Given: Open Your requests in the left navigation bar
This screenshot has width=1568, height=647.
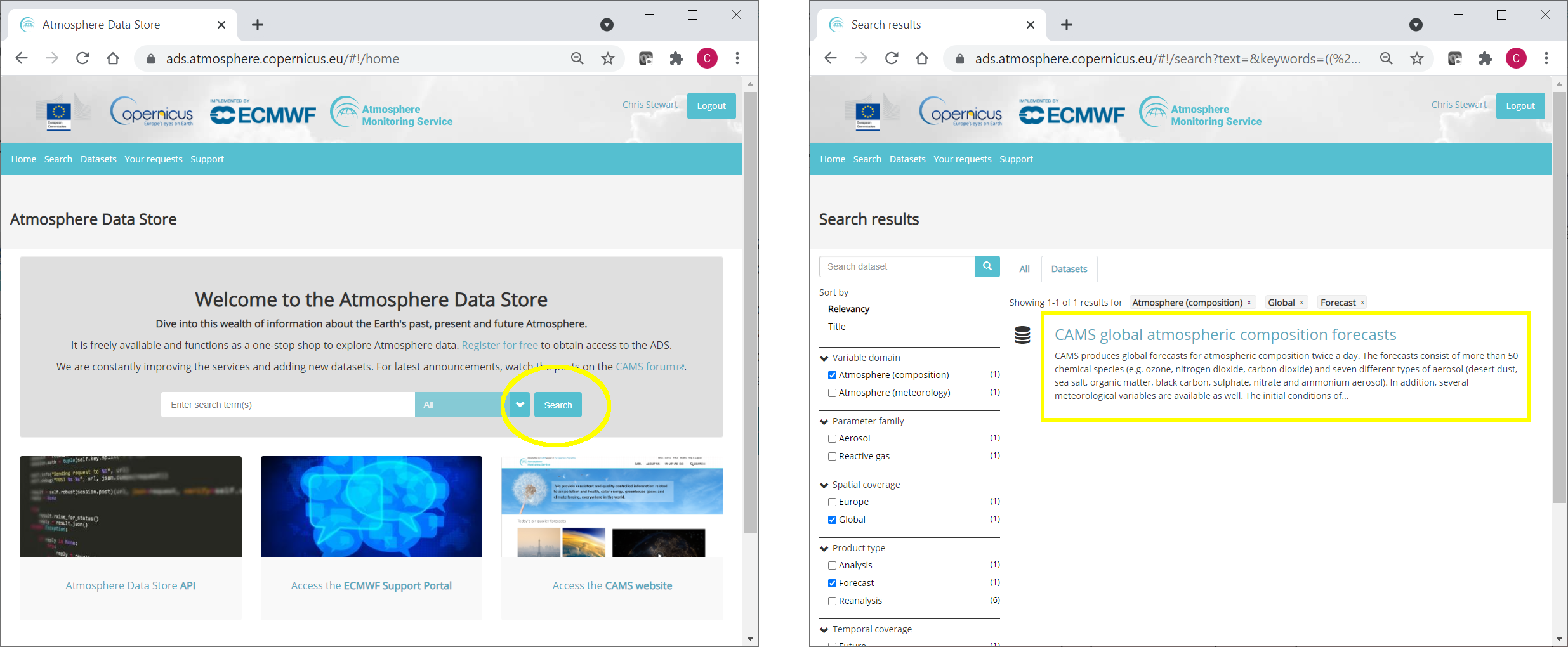Looking at the screenshot, I should coord(153,159).
